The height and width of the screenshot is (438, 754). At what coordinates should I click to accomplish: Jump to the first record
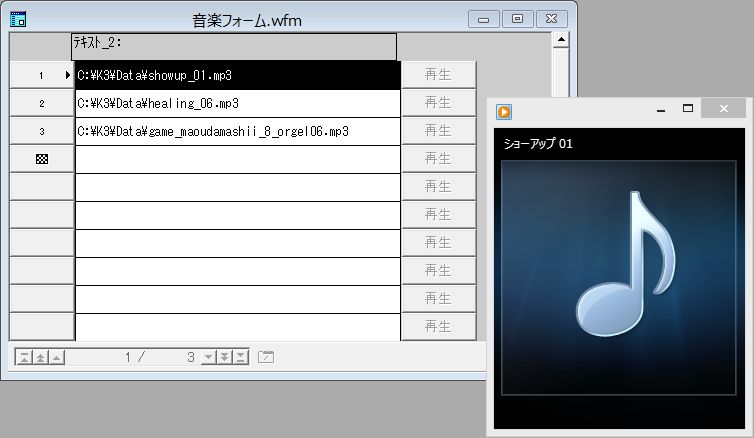point(23,357)
